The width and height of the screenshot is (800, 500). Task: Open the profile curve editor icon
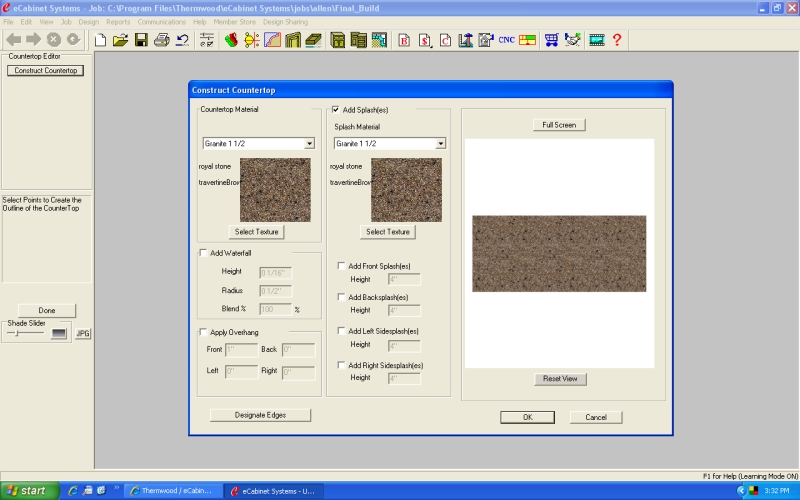[272, 40]
